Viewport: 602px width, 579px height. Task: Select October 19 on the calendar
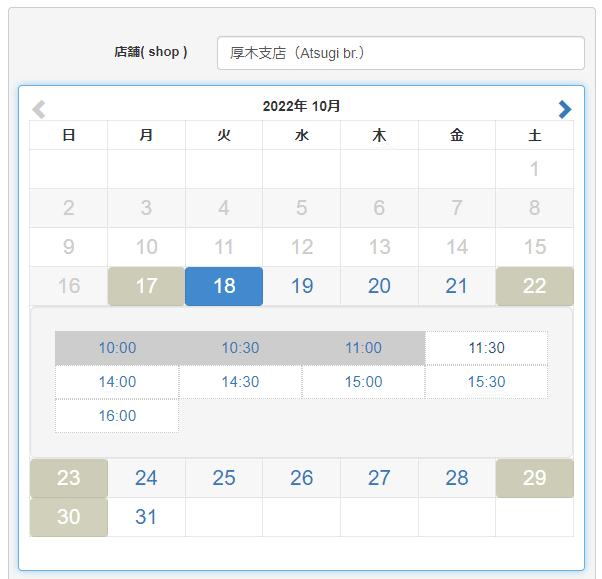pos(302,286)
